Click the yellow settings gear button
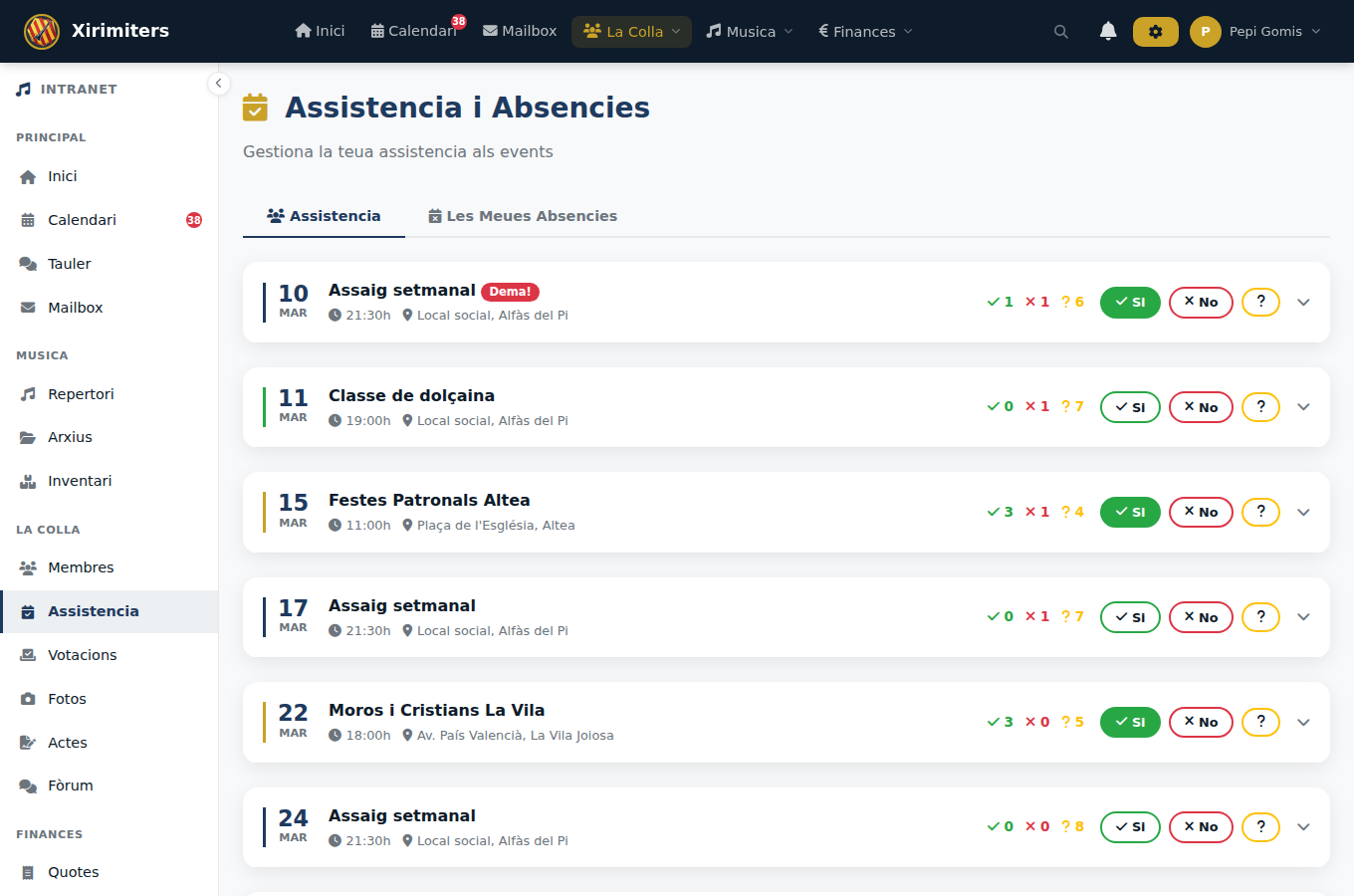Image resolution: width=1354 pixels, height=896 pixels. (x=1155, y=32)
